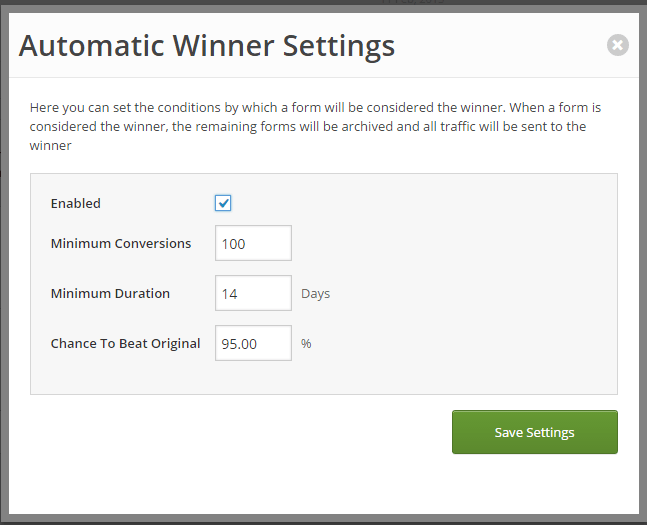Viewport: 647px width, 525px height.
Task: Click the Enabled label text
Action: [x=76, y=203]
